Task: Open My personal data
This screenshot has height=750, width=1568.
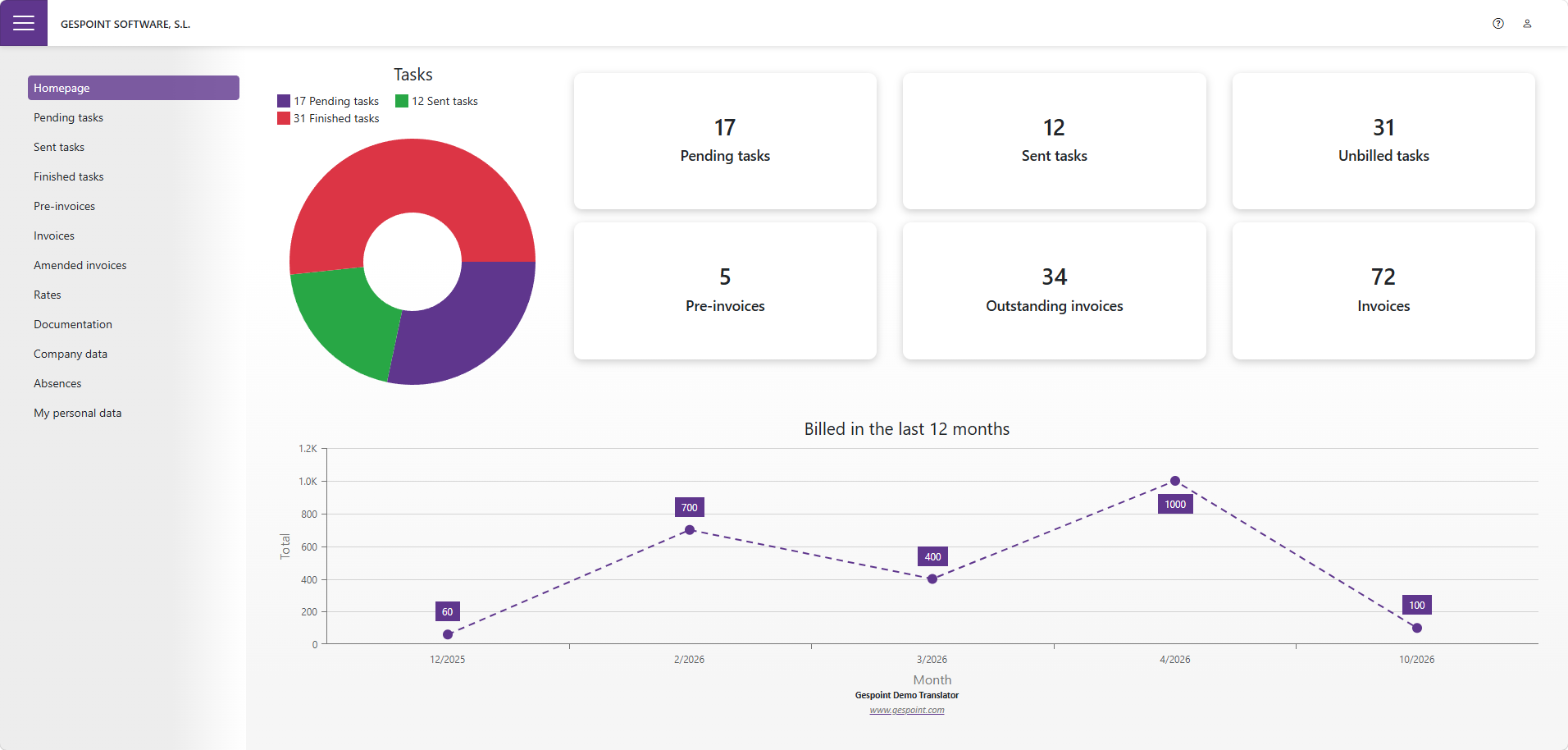Action: (134, 413)
